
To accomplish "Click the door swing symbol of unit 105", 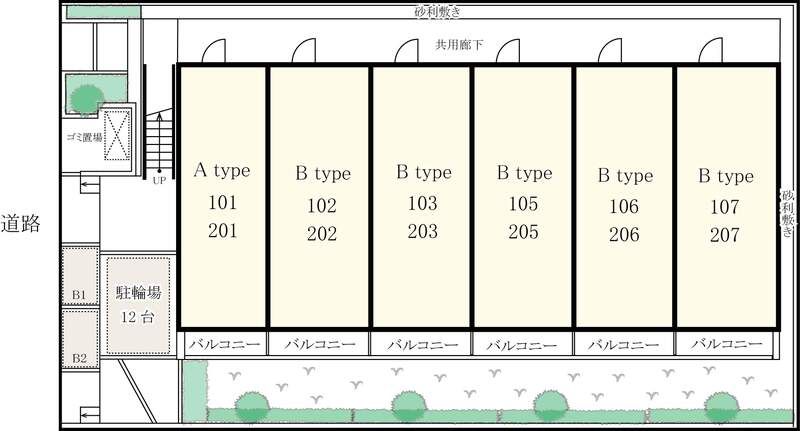I will click(508, 51).
